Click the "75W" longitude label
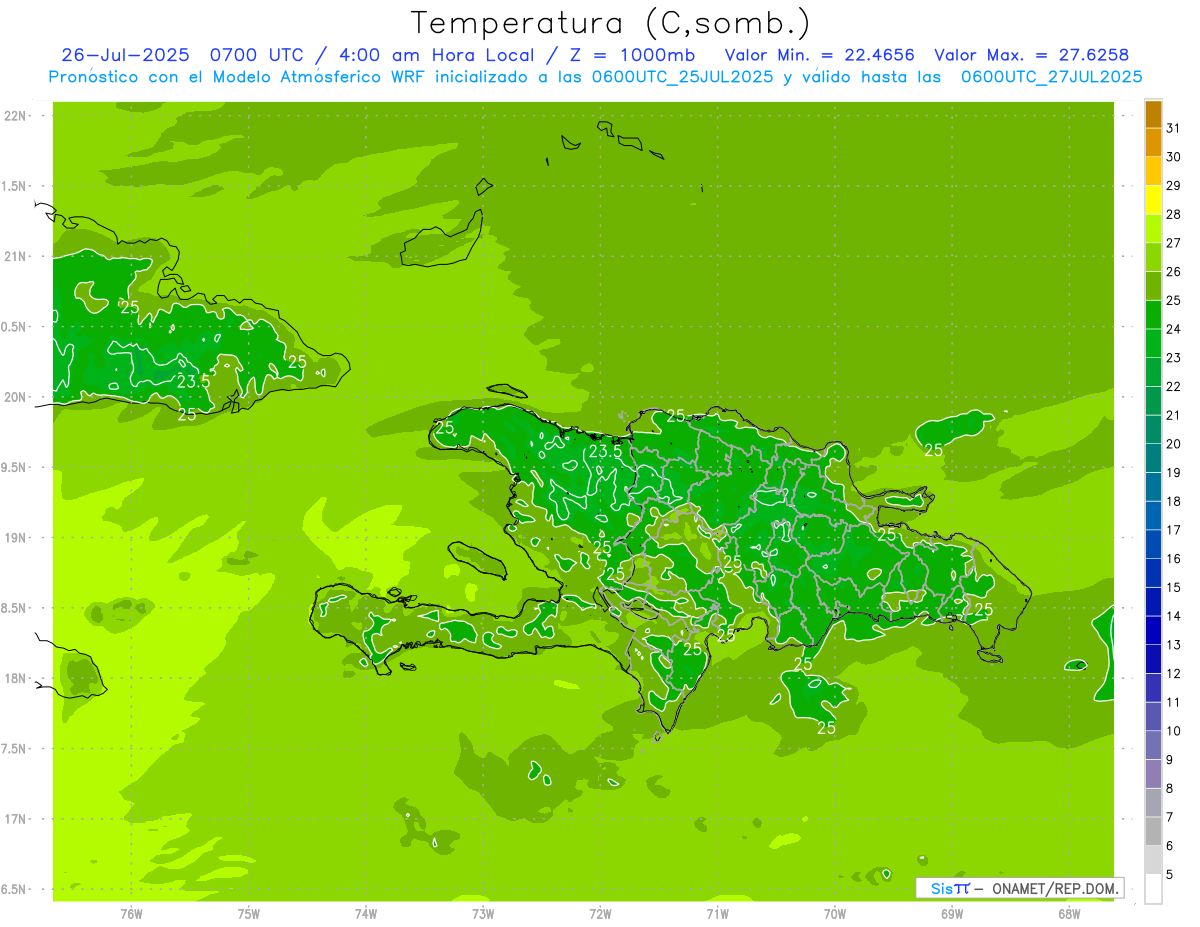The height and width of the screenshot is (927, 1200). click(249, 914)
